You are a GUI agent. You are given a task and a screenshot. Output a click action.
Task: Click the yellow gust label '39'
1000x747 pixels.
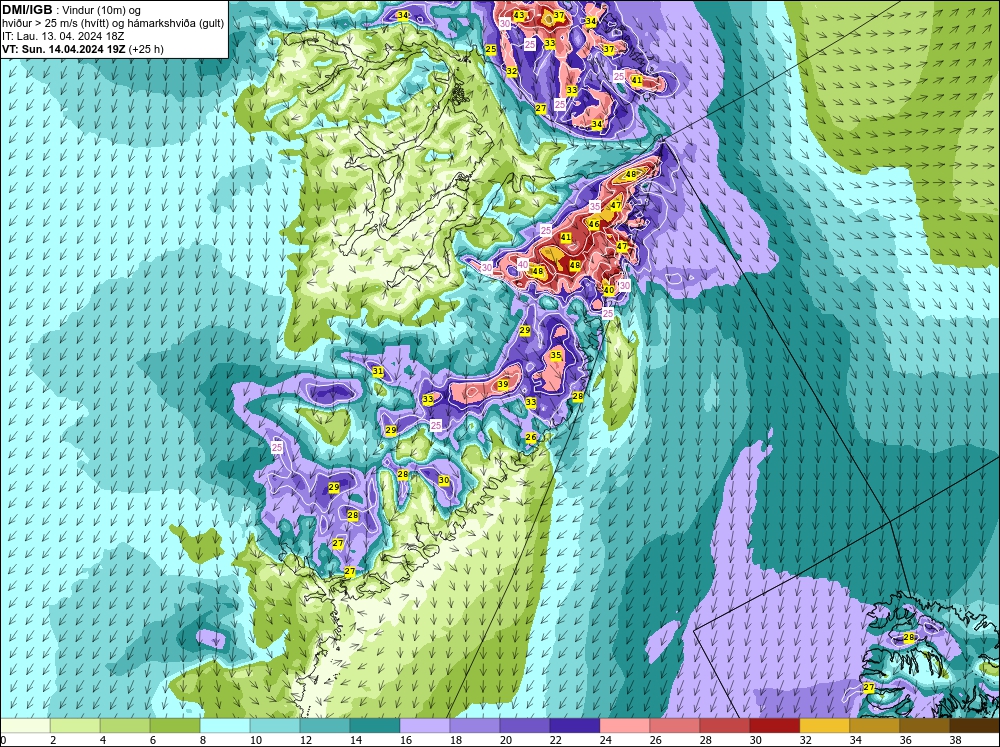click(x=503, y=384)
